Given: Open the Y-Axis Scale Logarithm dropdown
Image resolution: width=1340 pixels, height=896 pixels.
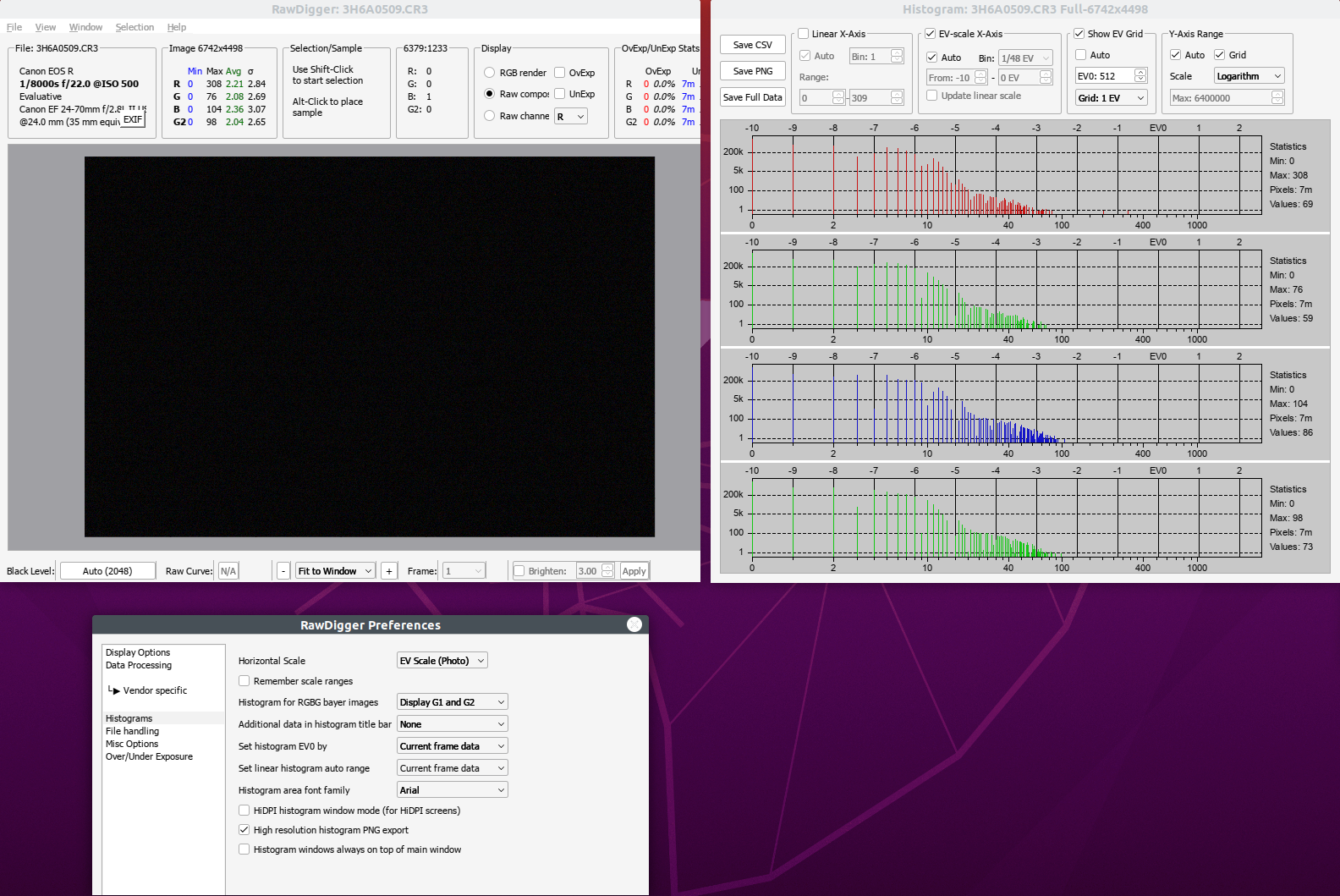Looking at the screenshot, I should point(1249,76).
